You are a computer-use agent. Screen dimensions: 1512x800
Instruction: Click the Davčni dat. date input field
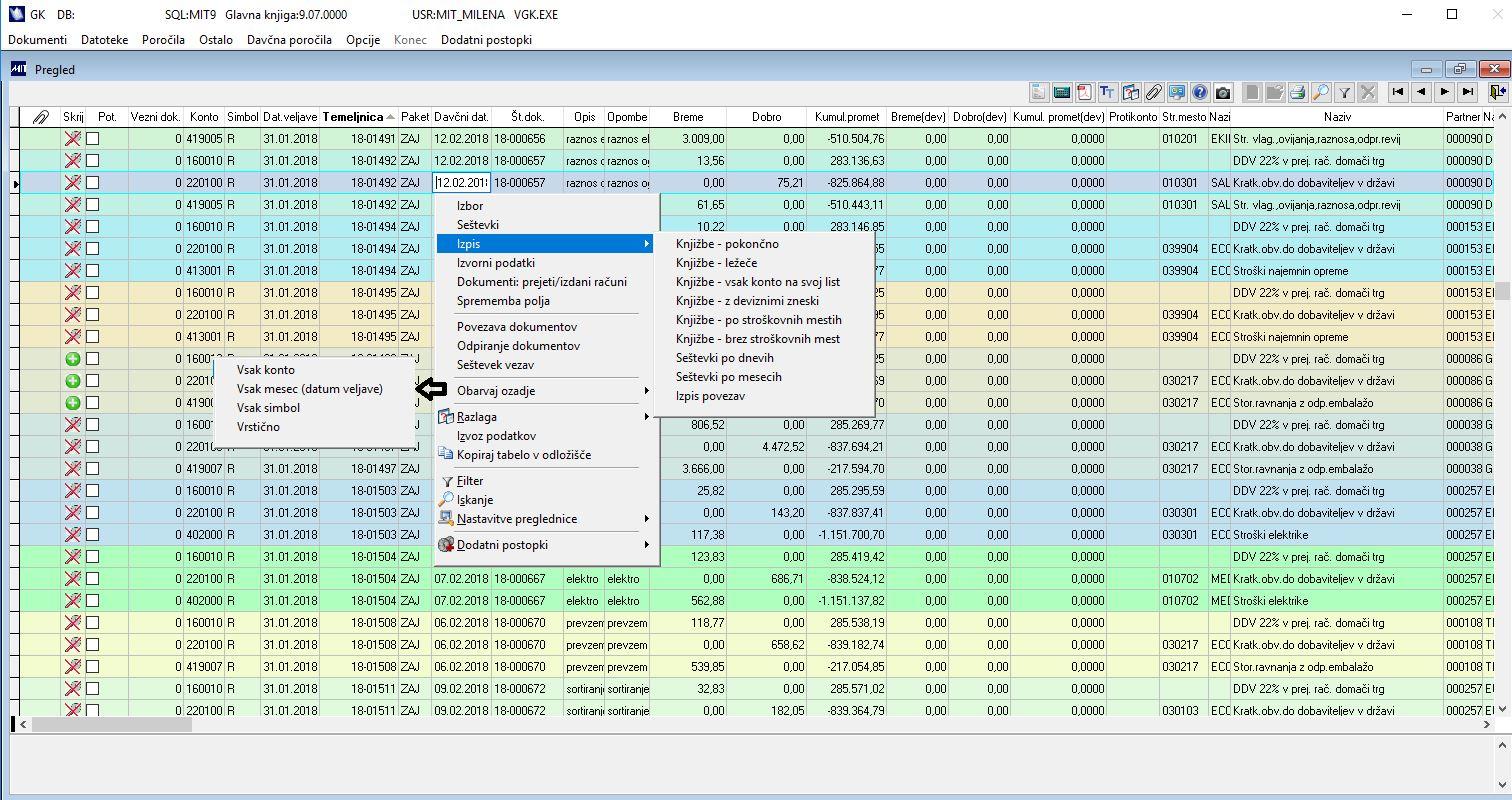tap(461, 183)
